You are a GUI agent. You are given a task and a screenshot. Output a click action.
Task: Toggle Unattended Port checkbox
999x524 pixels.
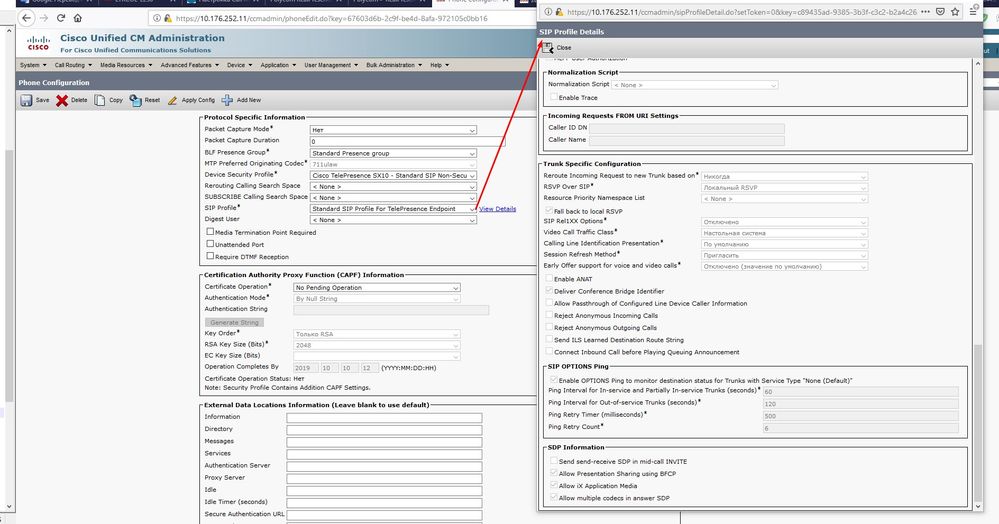[210, 244]
